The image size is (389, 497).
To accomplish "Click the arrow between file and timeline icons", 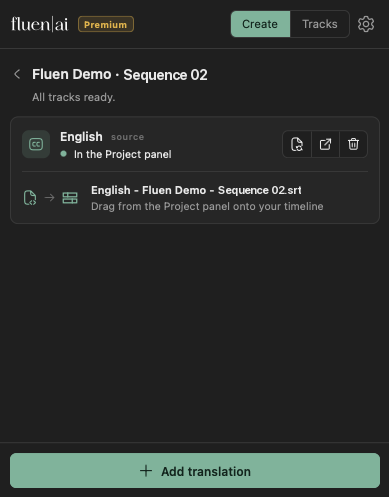I will tap(50, 198).
